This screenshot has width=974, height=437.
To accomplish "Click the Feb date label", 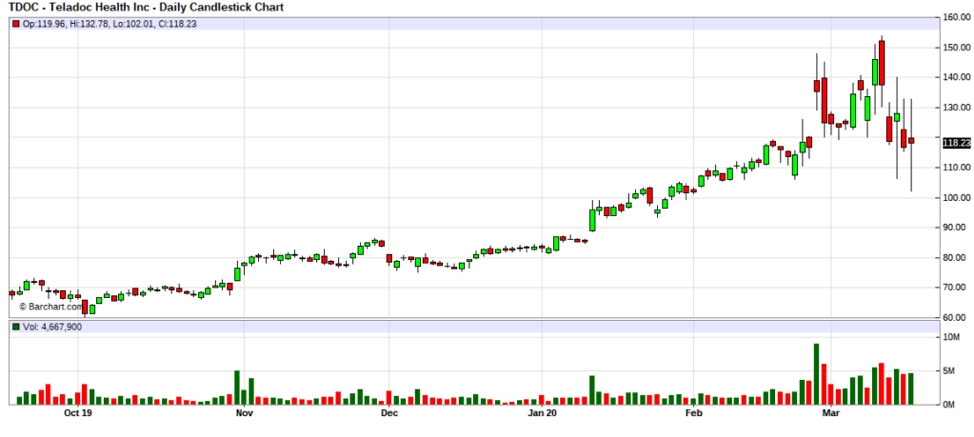I will click(x=693, y=412).
